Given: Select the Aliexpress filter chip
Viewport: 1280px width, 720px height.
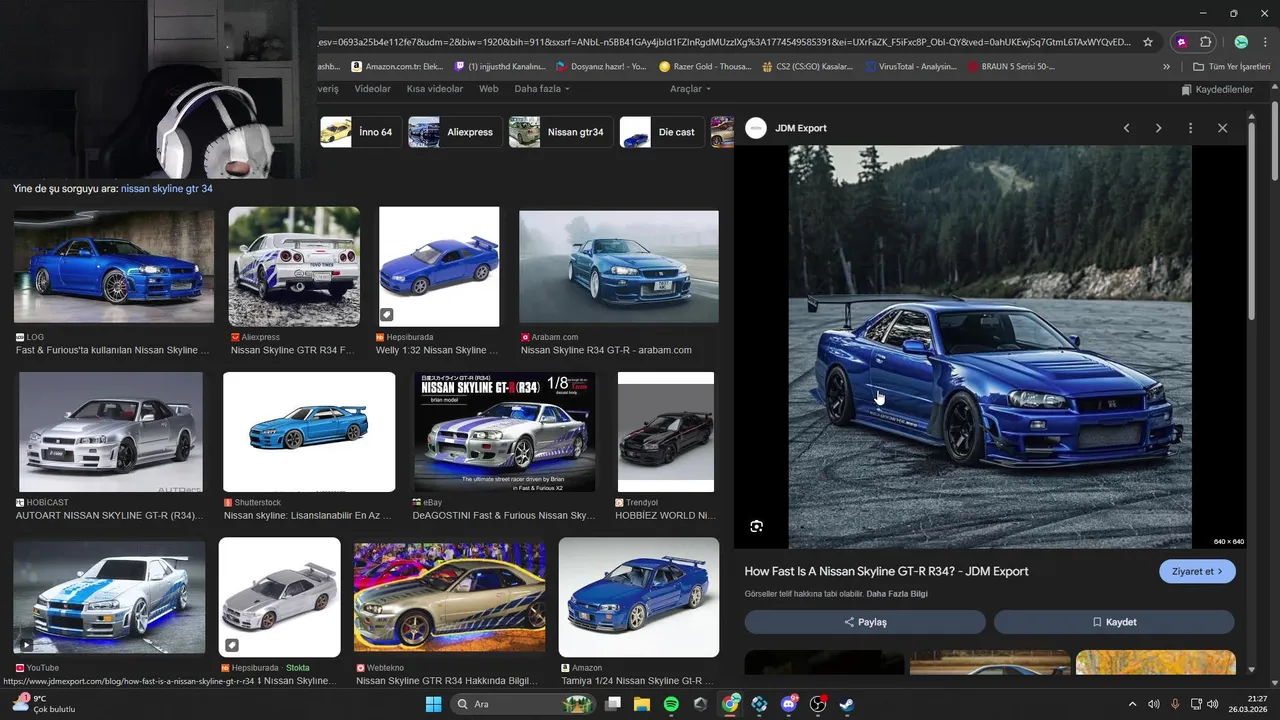Looking at the screenshot, I should (x=455, y=132).
